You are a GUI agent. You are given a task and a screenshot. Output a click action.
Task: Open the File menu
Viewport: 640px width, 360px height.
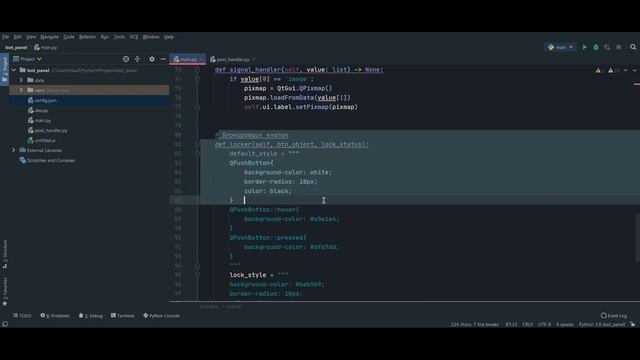click(6, 37)
